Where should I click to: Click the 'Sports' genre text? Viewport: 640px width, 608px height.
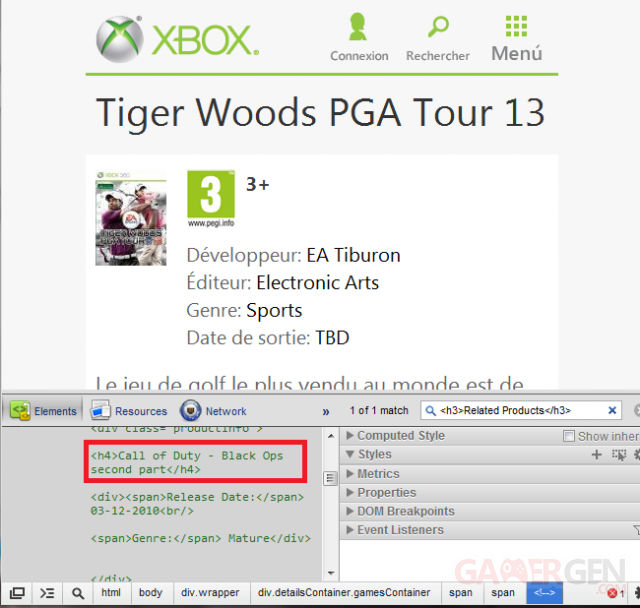(x=274, y=311)
